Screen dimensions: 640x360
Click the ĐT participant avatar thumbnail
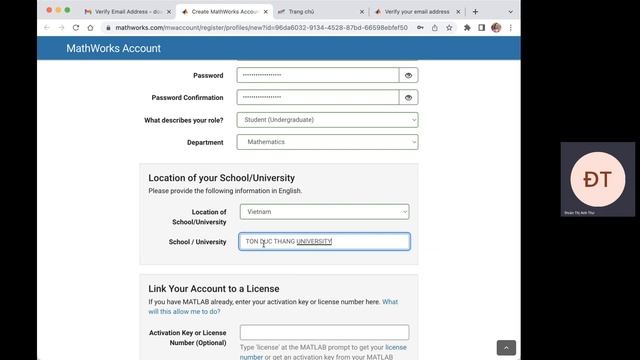tap(598, 179)
